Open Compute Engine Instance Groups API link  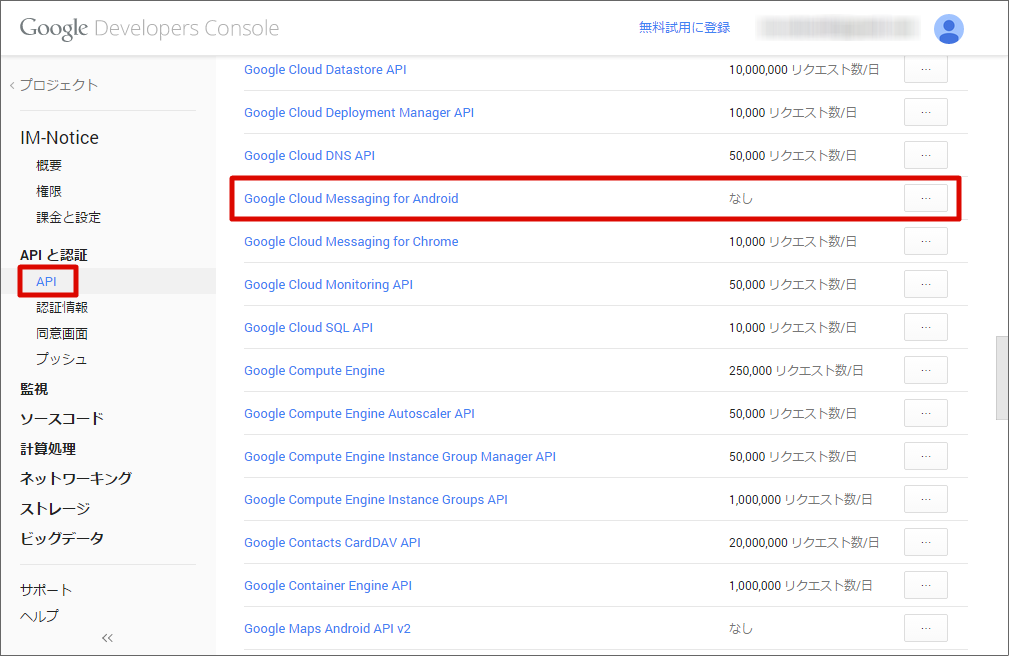376,500
